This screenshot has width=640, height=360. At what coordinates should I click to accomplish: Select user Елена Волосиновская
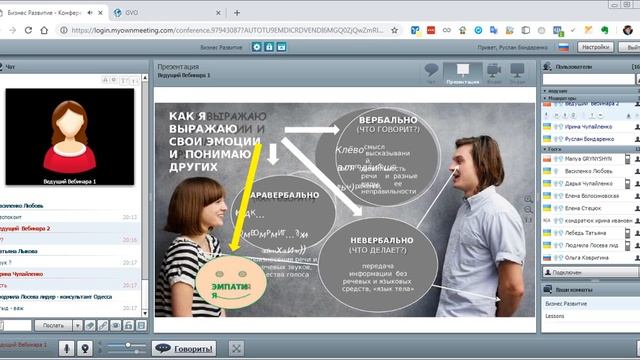pos(592,196)
